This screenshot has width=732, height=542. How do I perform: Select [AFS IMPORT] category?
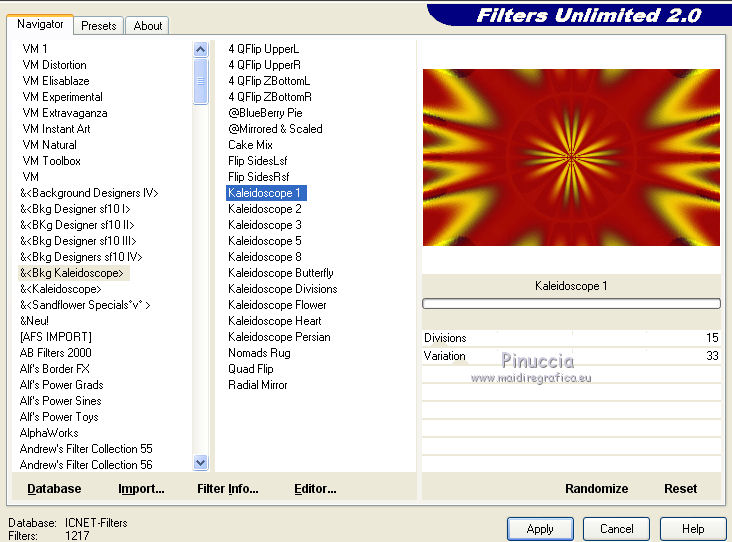(x=56, y=337)
